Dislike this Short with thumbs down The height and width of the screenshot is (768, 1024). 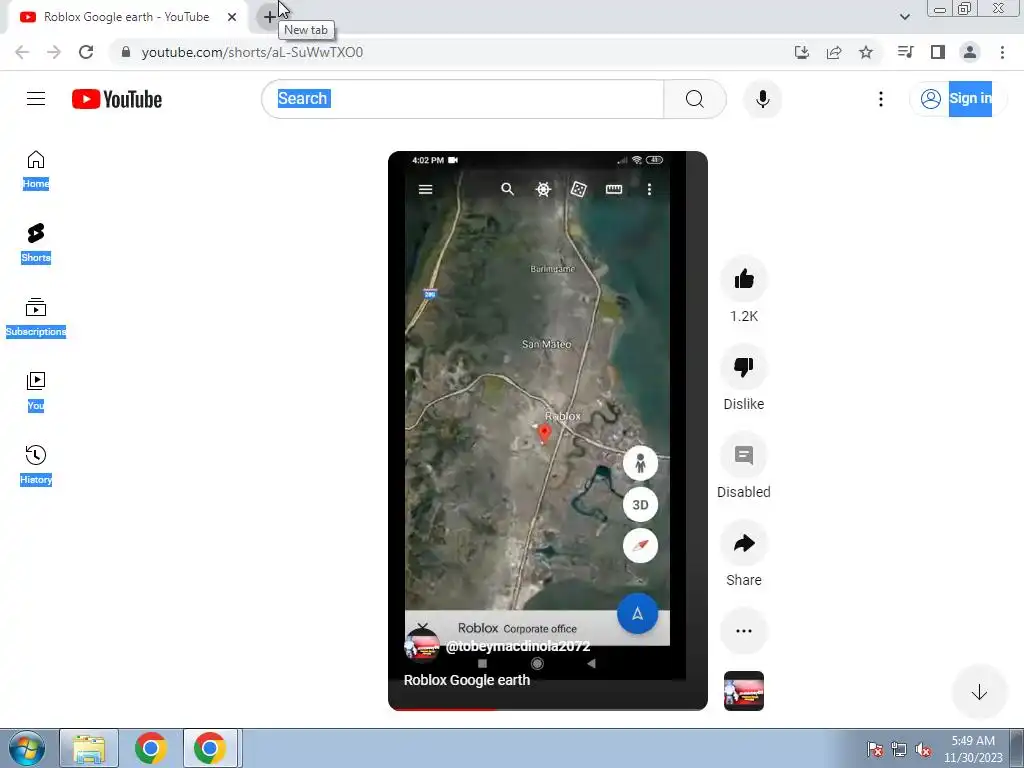click(744, 367)
